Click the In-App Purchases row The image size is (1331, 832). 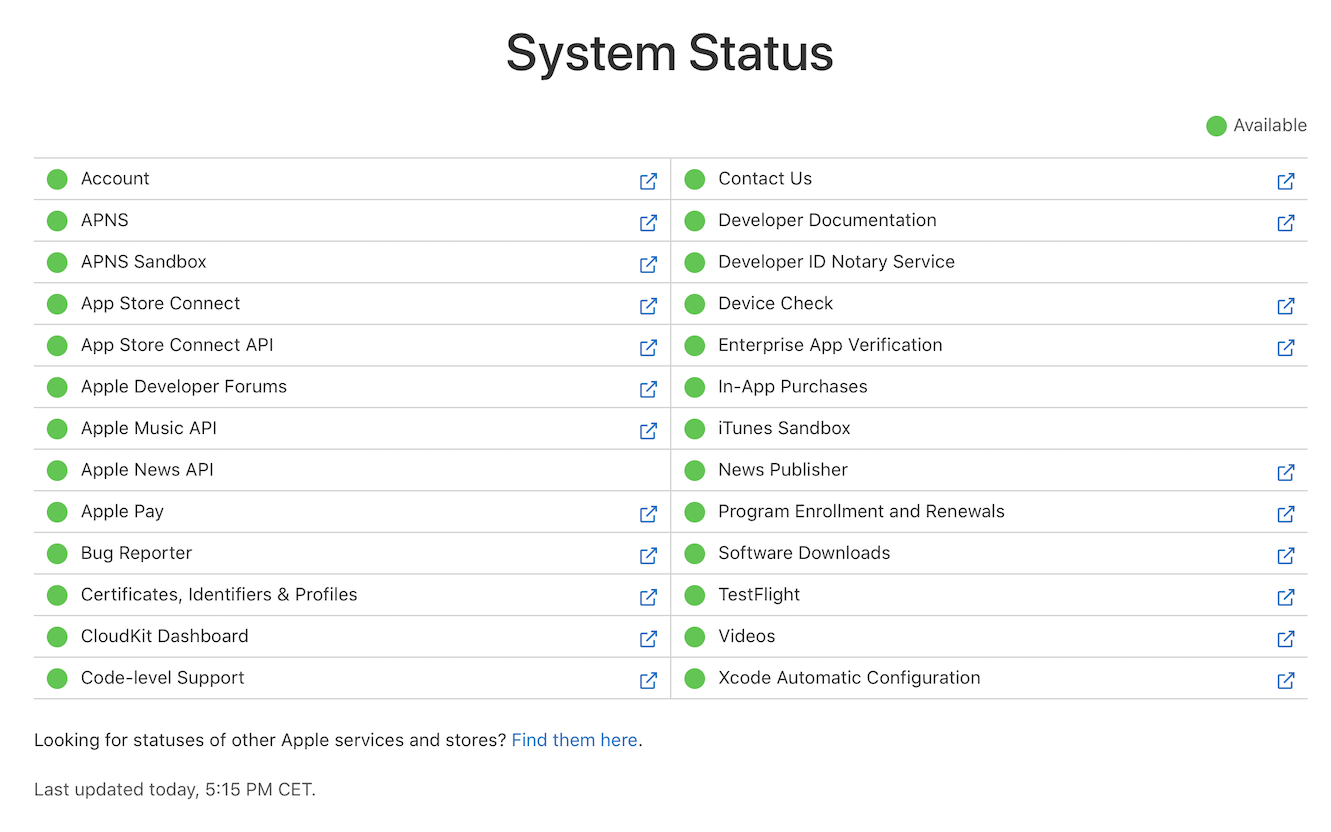click(x=793, y=387)
